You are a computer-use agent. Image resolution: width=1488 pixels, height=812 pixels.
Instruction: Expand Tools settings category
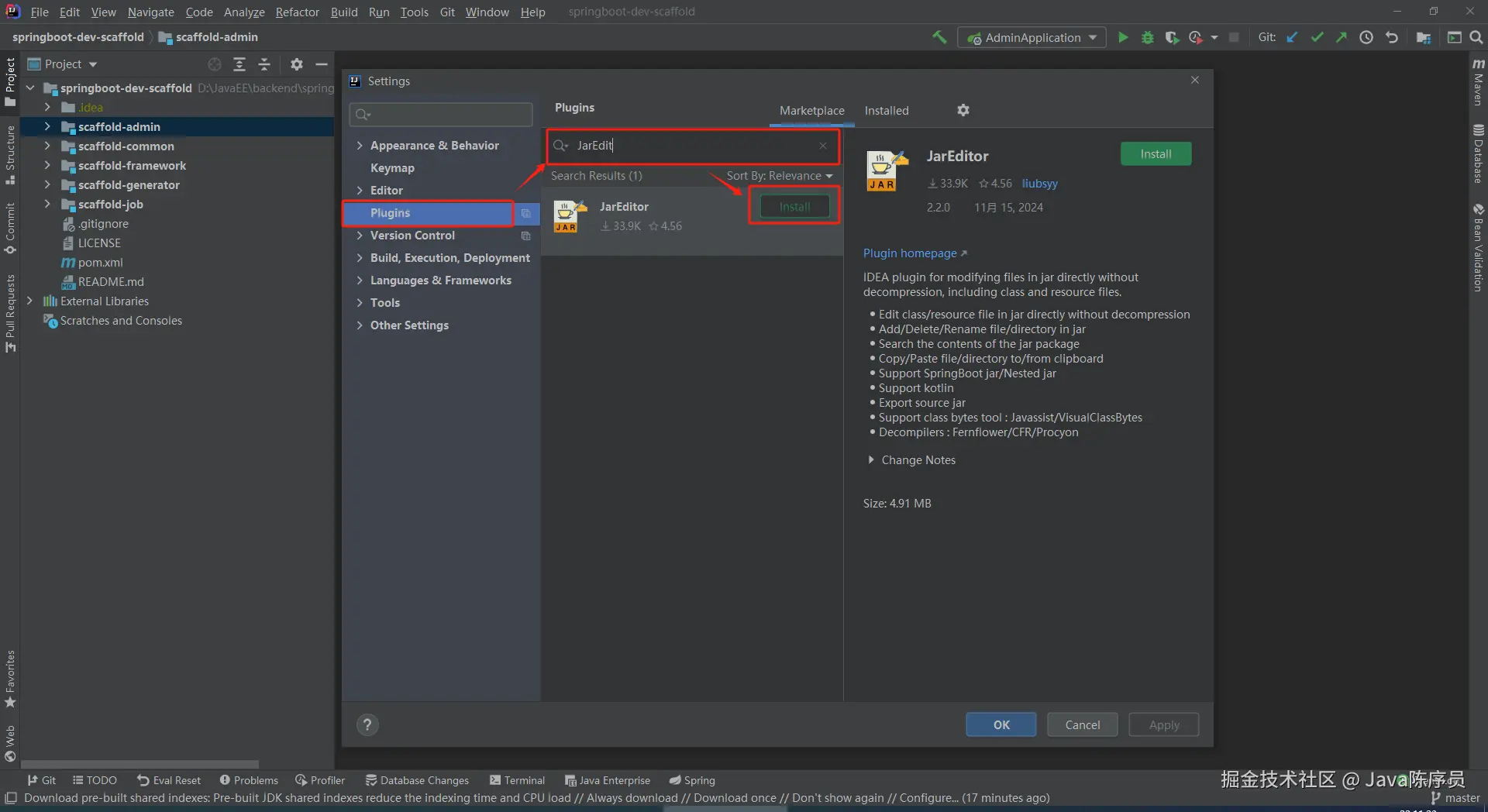[360, 303]
